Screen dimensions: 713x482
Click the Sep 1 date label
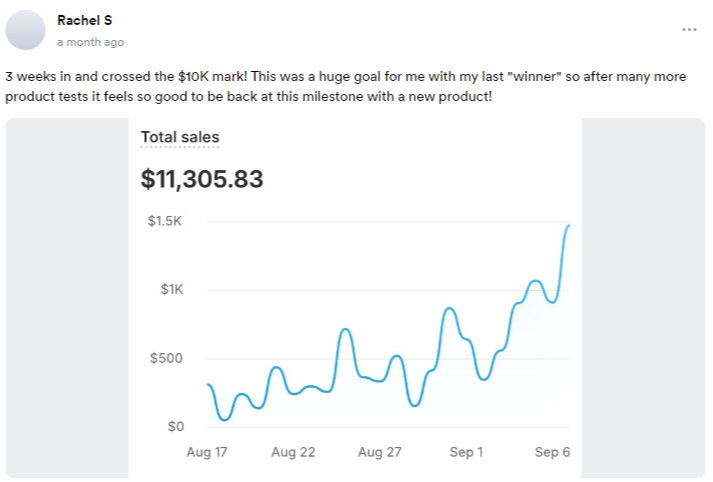tap(466, 452)
